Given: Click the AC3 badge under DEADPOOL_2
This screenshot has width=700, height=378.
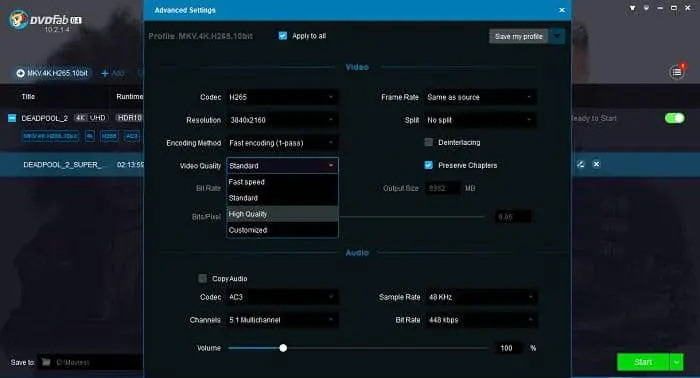Looking at the screenshot, I should tap(132, 136).
